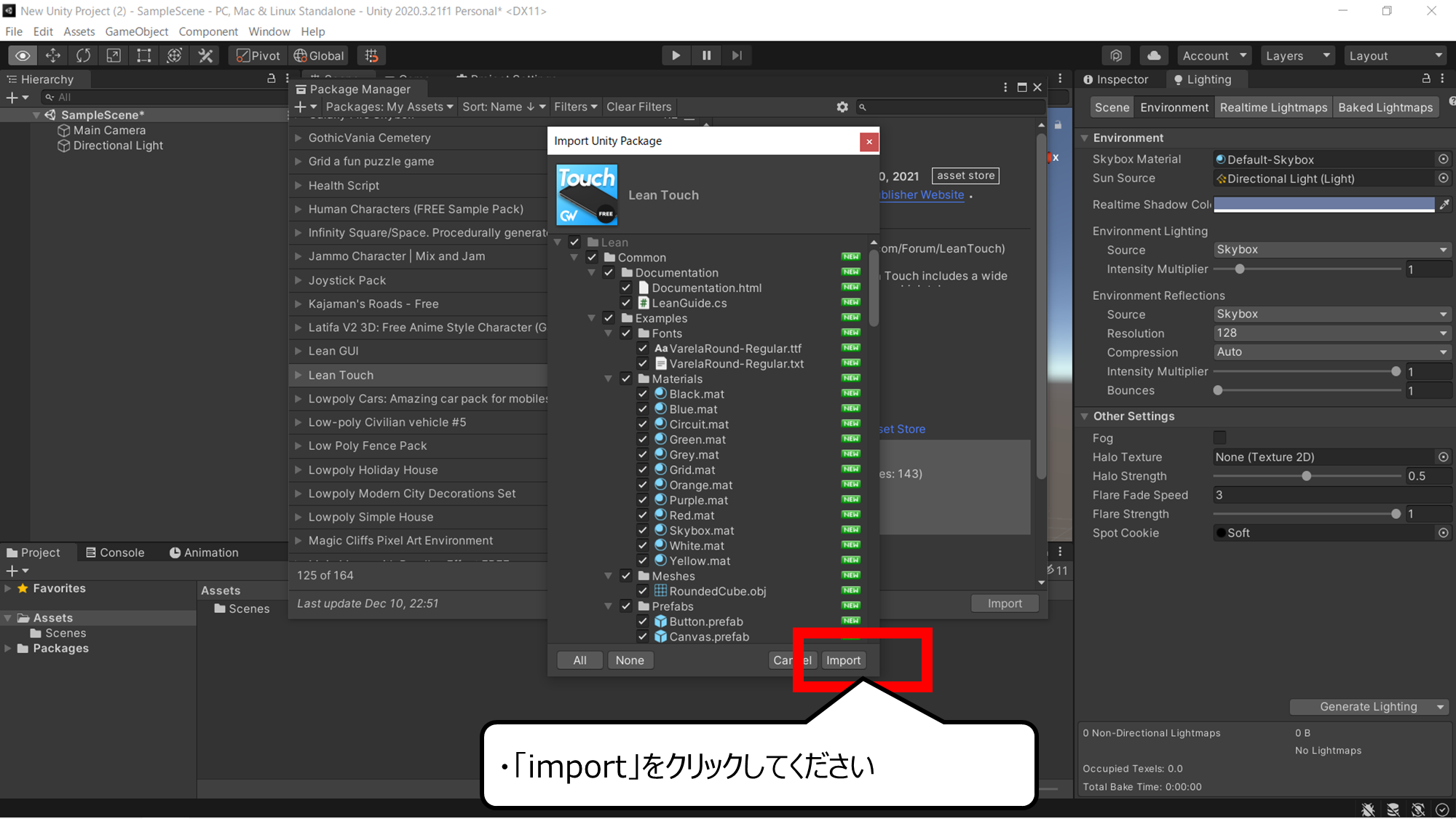Open Sort: Name dropdown

504,107
